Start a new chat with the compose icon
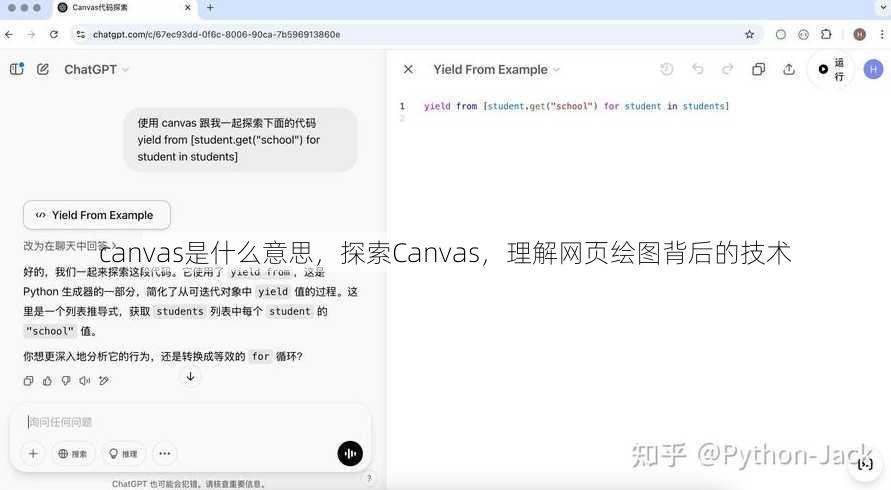891x490 pixels. pyautogui.click(x=43, y=69)
